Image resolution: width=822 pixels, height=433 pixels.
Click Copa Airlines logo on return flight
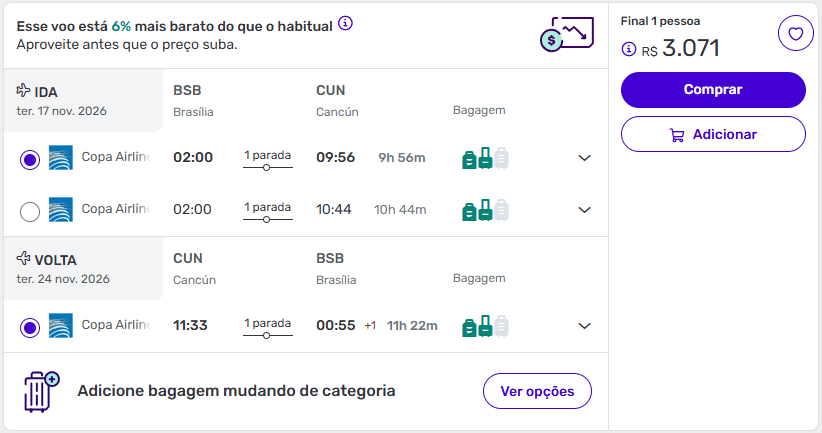pyautogui.click(x=61, y=326)
